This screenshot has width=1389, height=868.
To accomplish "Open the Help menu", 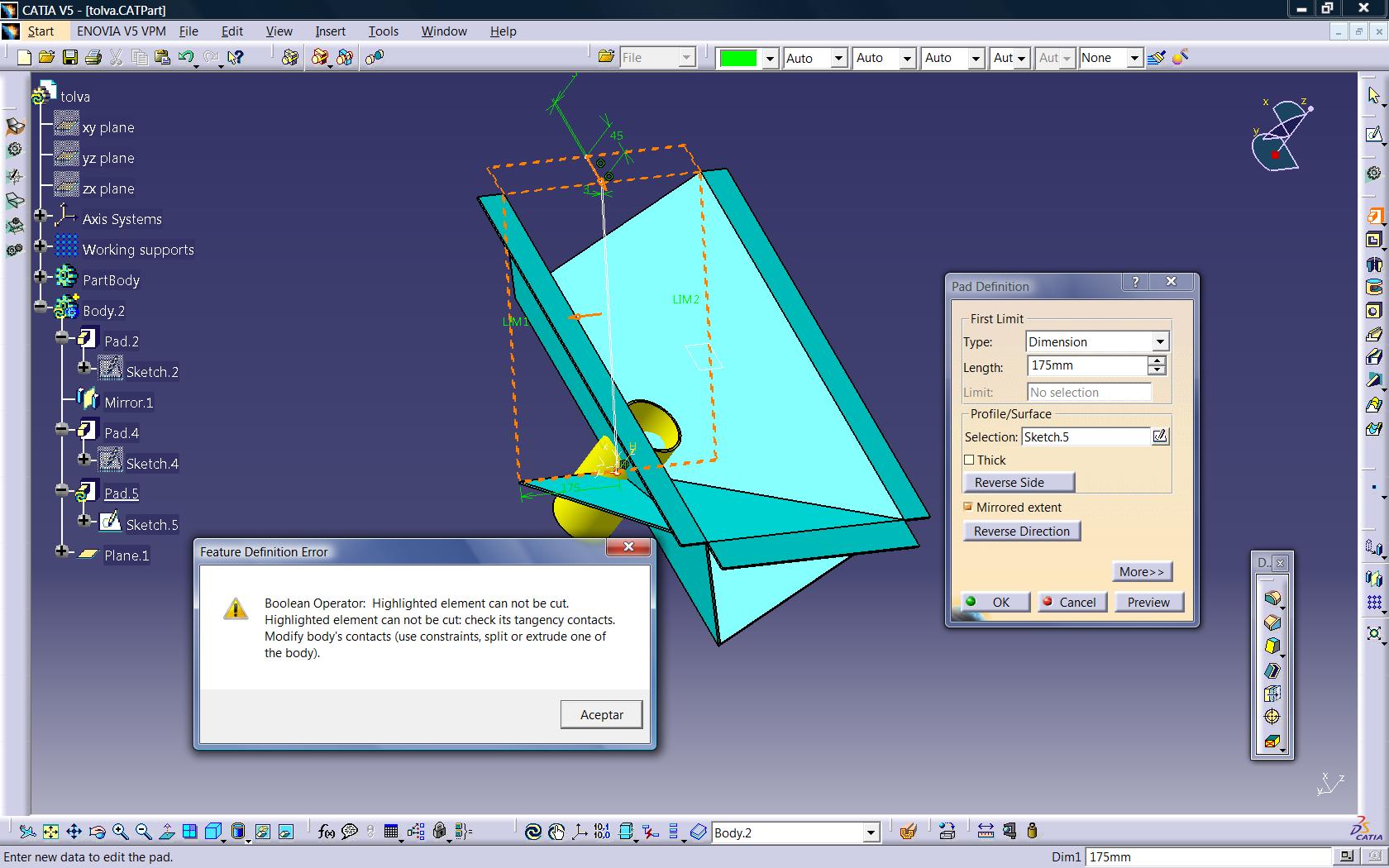I will pos(503,31).
